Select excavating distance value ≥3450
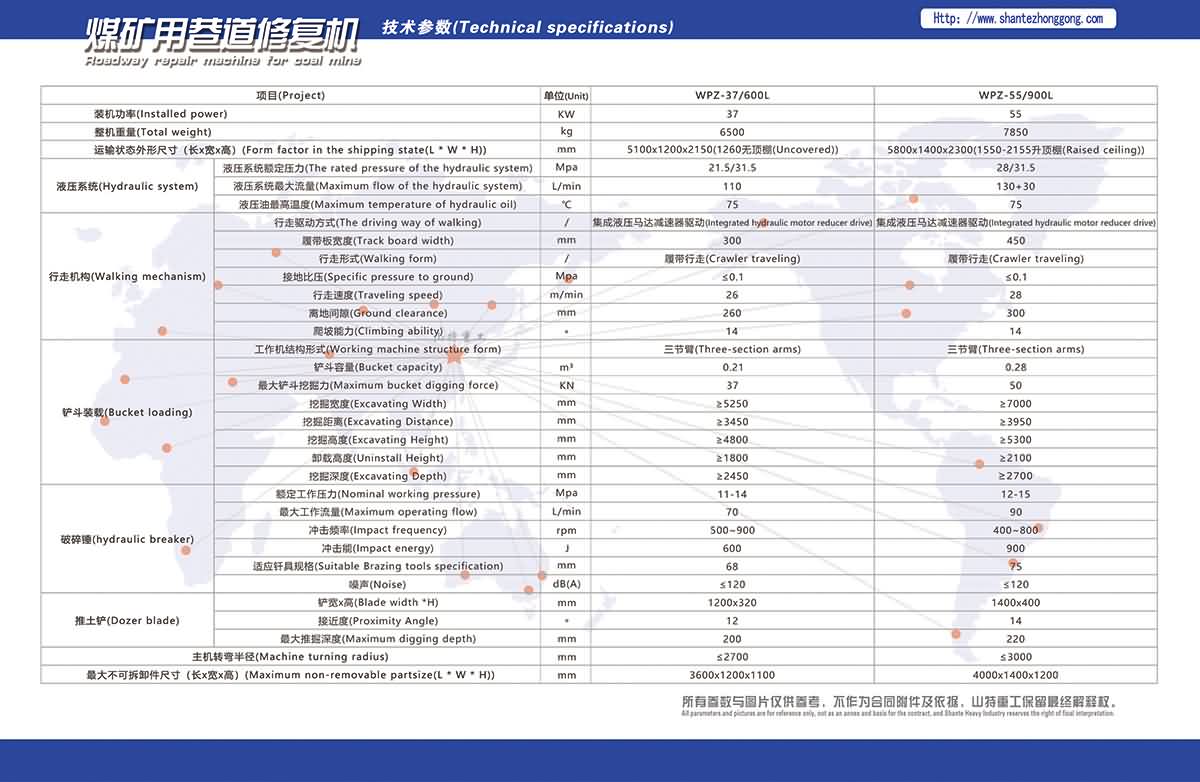The width and height of the screenshot is (1200, 782). [x=732, y=422]
